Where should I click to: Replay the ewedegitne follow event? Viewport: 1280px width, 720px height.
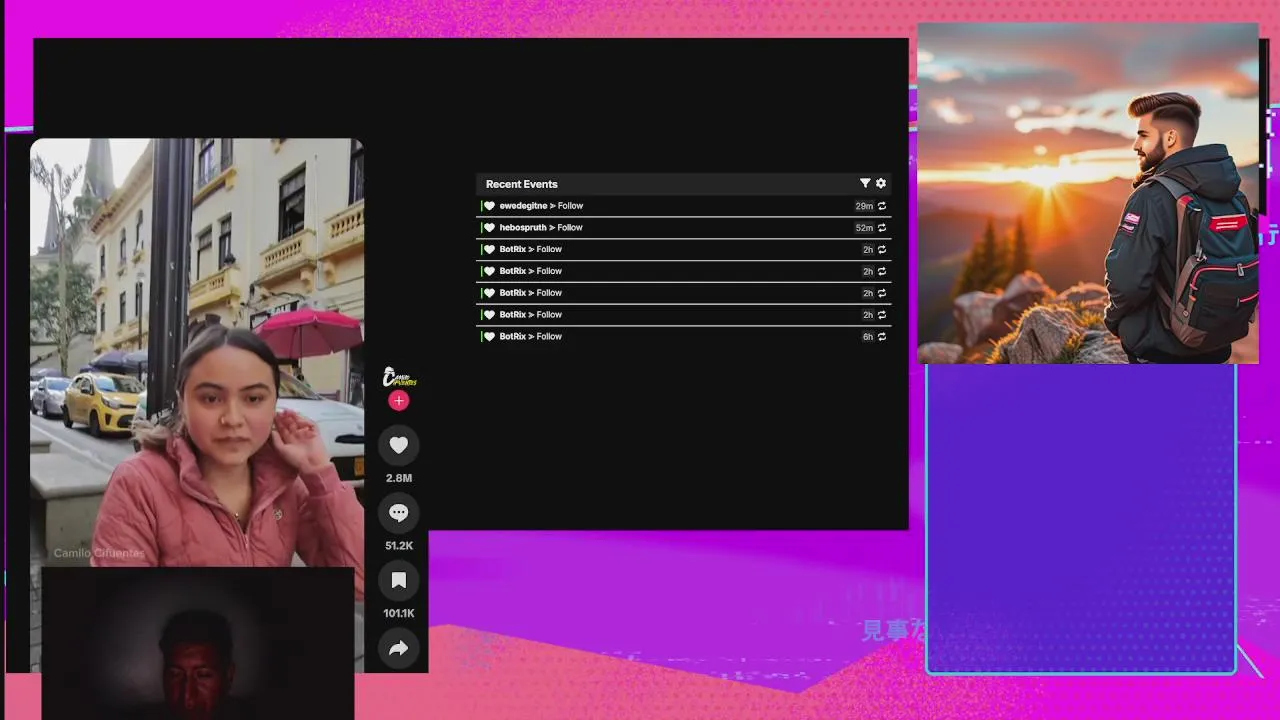tap(882, 206)
